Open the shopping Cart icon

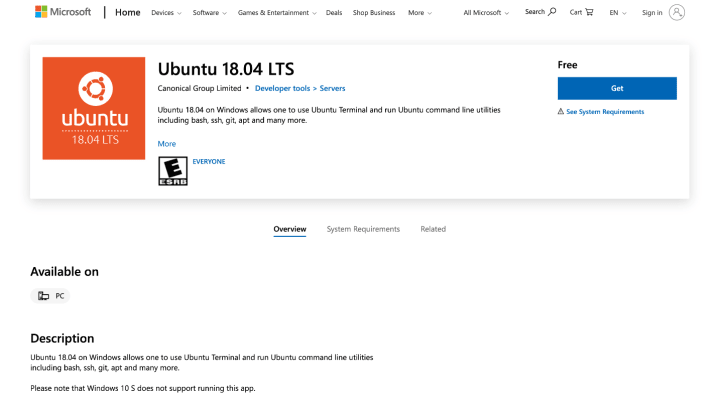click(589, 12)
